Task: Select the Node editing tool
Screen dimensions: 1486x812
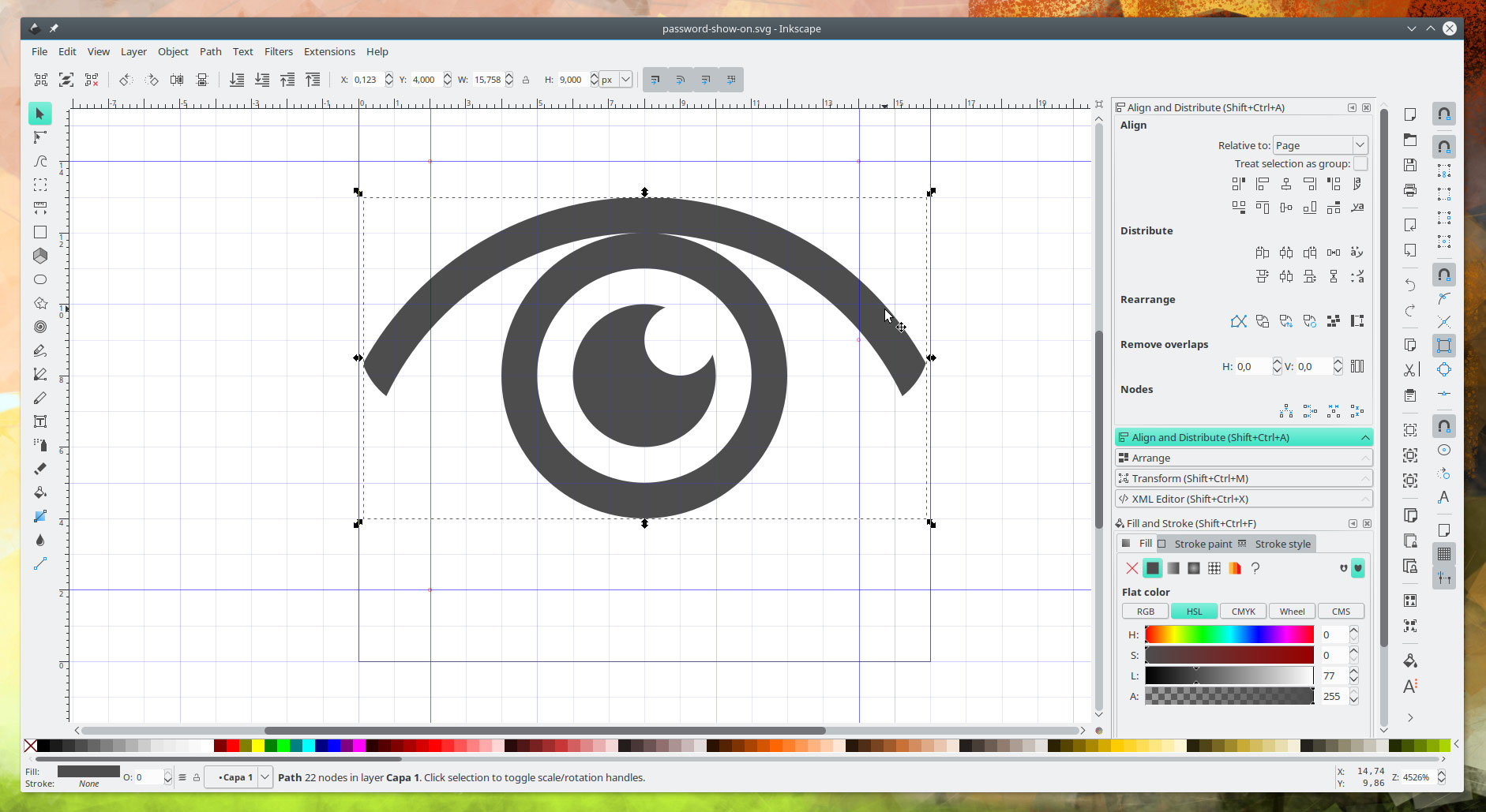Action: pos(40,138)
